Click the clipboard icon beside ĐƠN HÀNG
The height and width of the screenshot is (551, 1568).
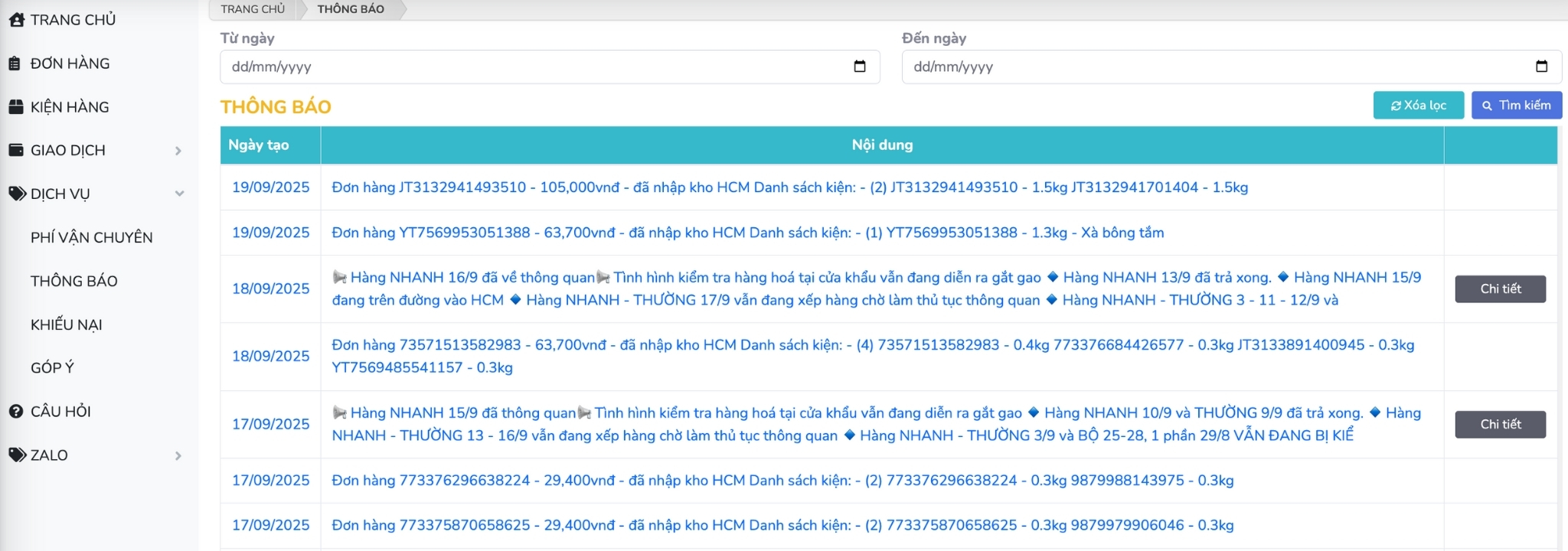tap(15, 64)
